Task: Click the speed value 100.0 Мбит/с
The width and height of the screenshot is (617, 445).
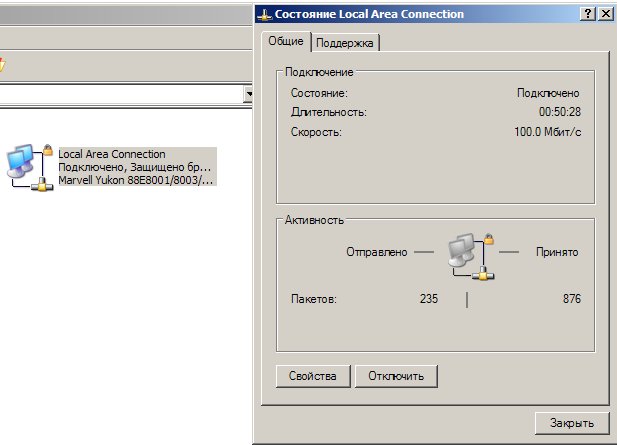Action: click(x=548, y=132)
